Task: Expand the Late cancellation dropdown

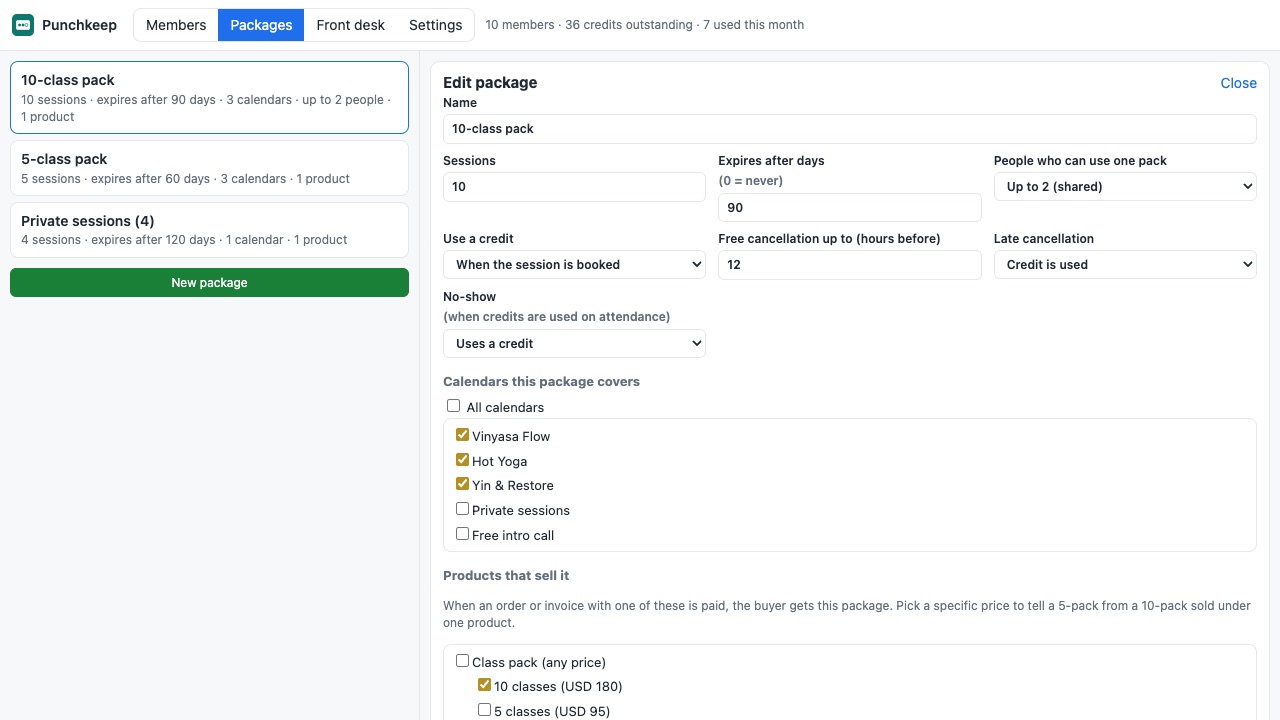Action: point(1125,265)
